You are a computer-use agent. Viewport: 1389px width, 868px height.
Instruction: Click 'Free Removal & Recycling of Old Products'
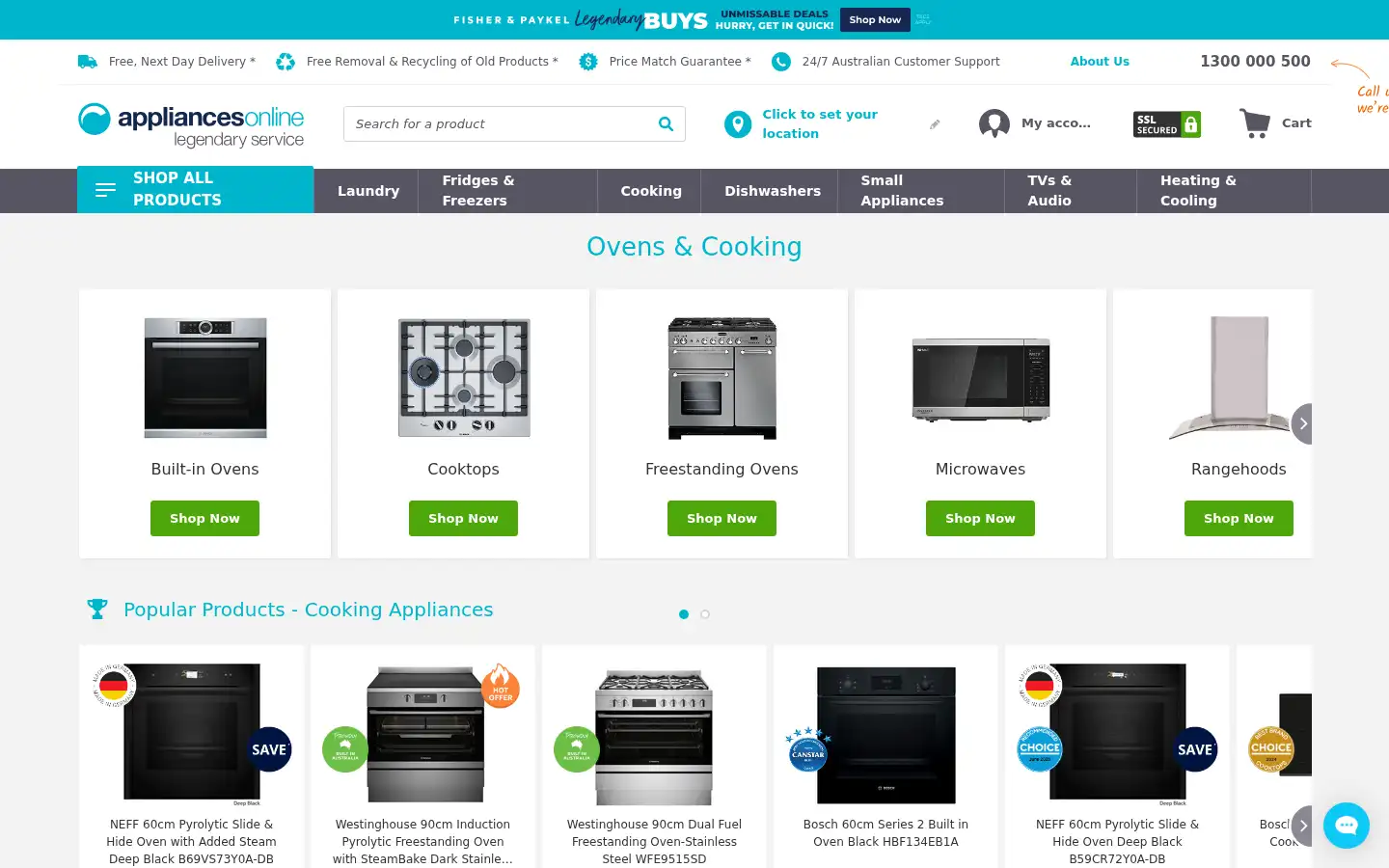(x=432, y=62)
